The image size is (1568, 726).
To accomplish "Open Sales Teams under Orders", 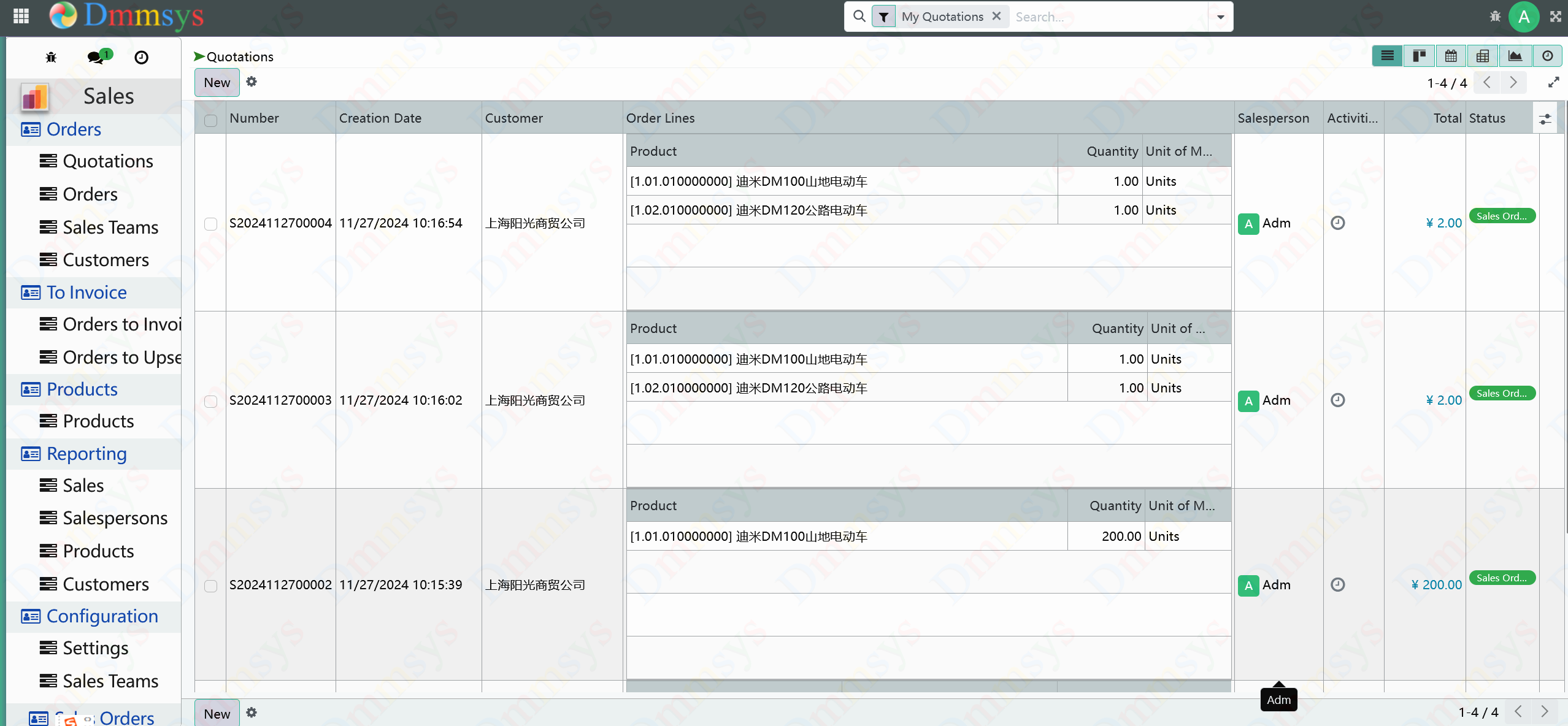I will (x=98, y=227).
